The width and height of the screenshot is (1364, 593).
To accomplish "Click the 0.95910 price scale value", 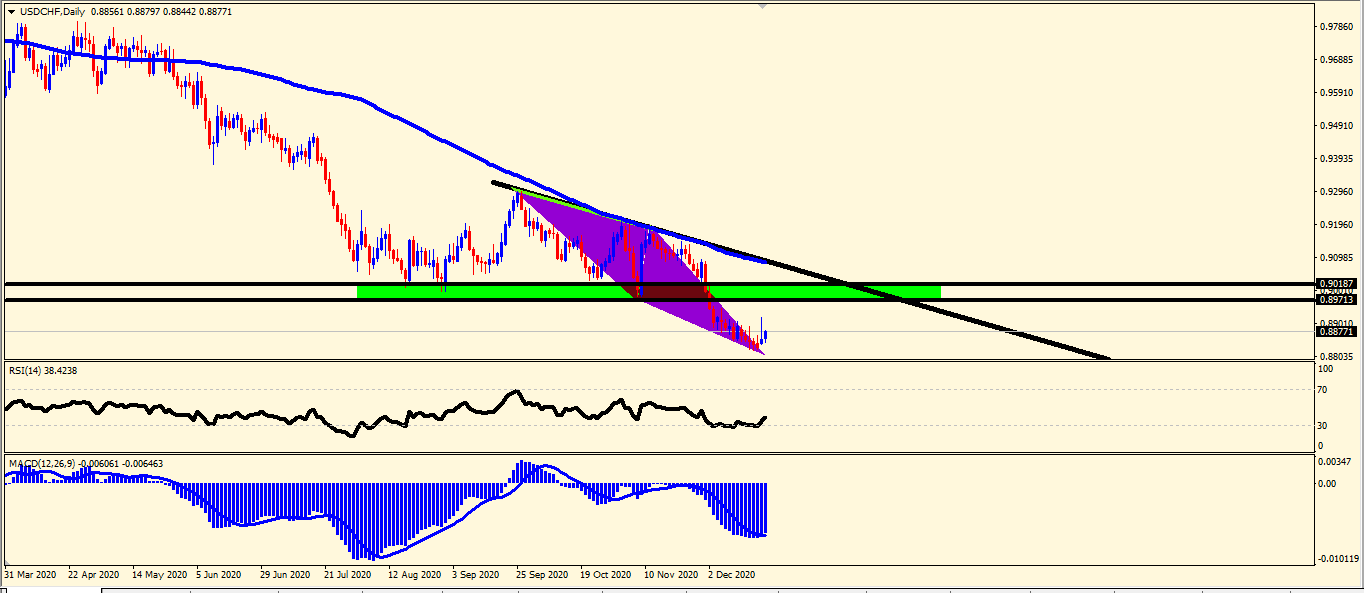I will pos(1336,93).
